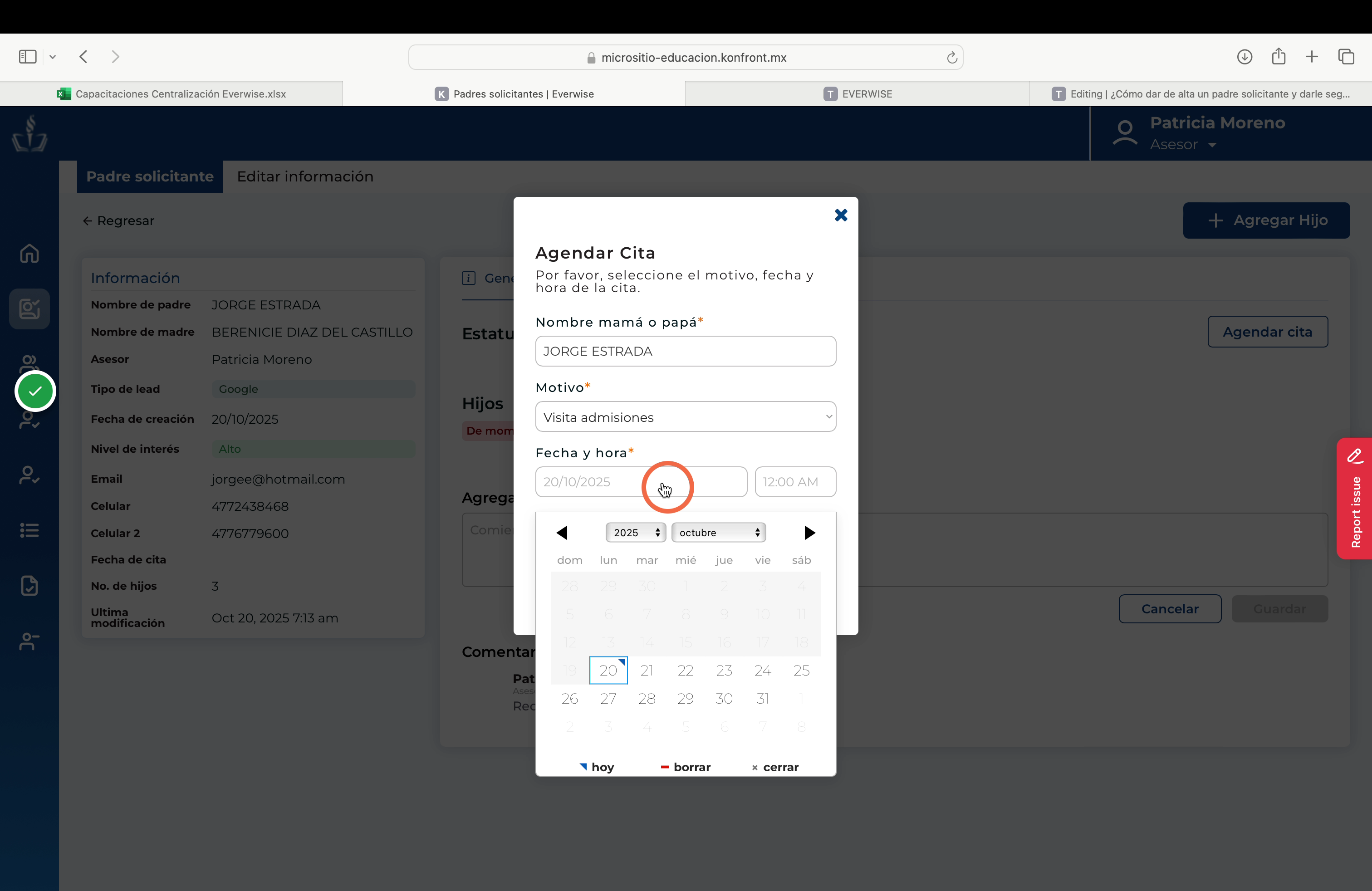
Task: Open the selected contacts sidebar icon
Action: click(x=29, y=308)
